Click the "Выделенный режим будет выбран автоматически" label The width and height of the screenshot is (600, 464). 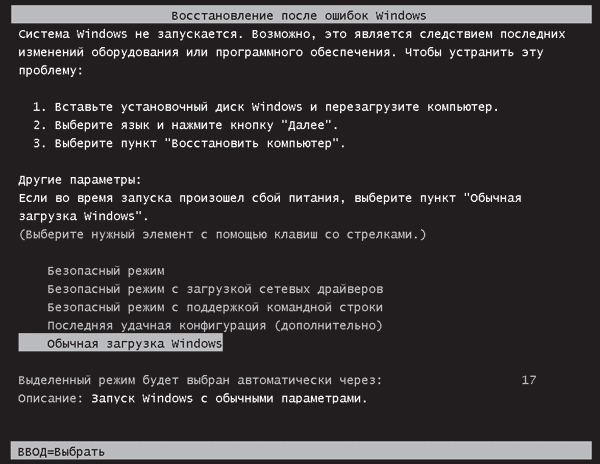200,381
